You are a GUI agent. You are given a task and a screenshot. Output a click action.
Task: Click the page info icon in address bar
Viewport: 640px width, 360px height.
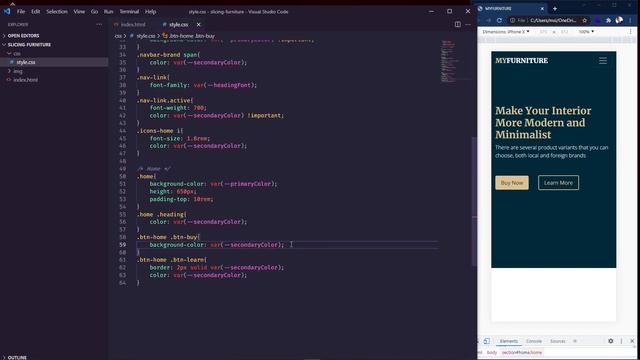512,20
